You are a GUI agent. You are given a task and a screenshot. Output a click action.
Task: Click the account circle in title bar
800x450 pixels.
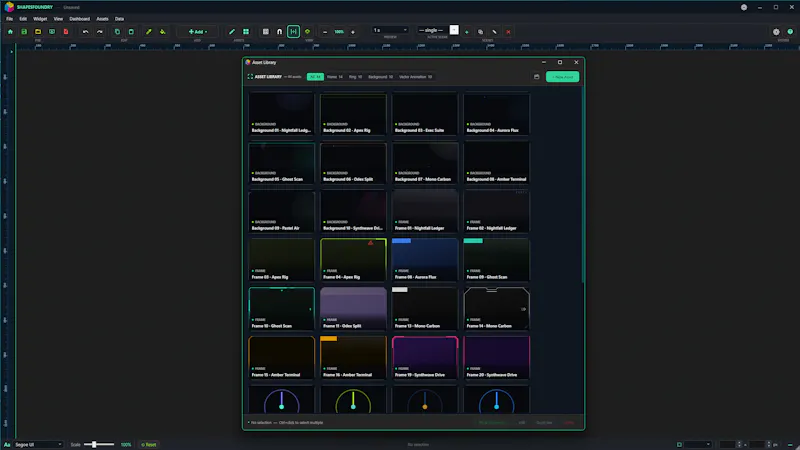coord(744,7)
